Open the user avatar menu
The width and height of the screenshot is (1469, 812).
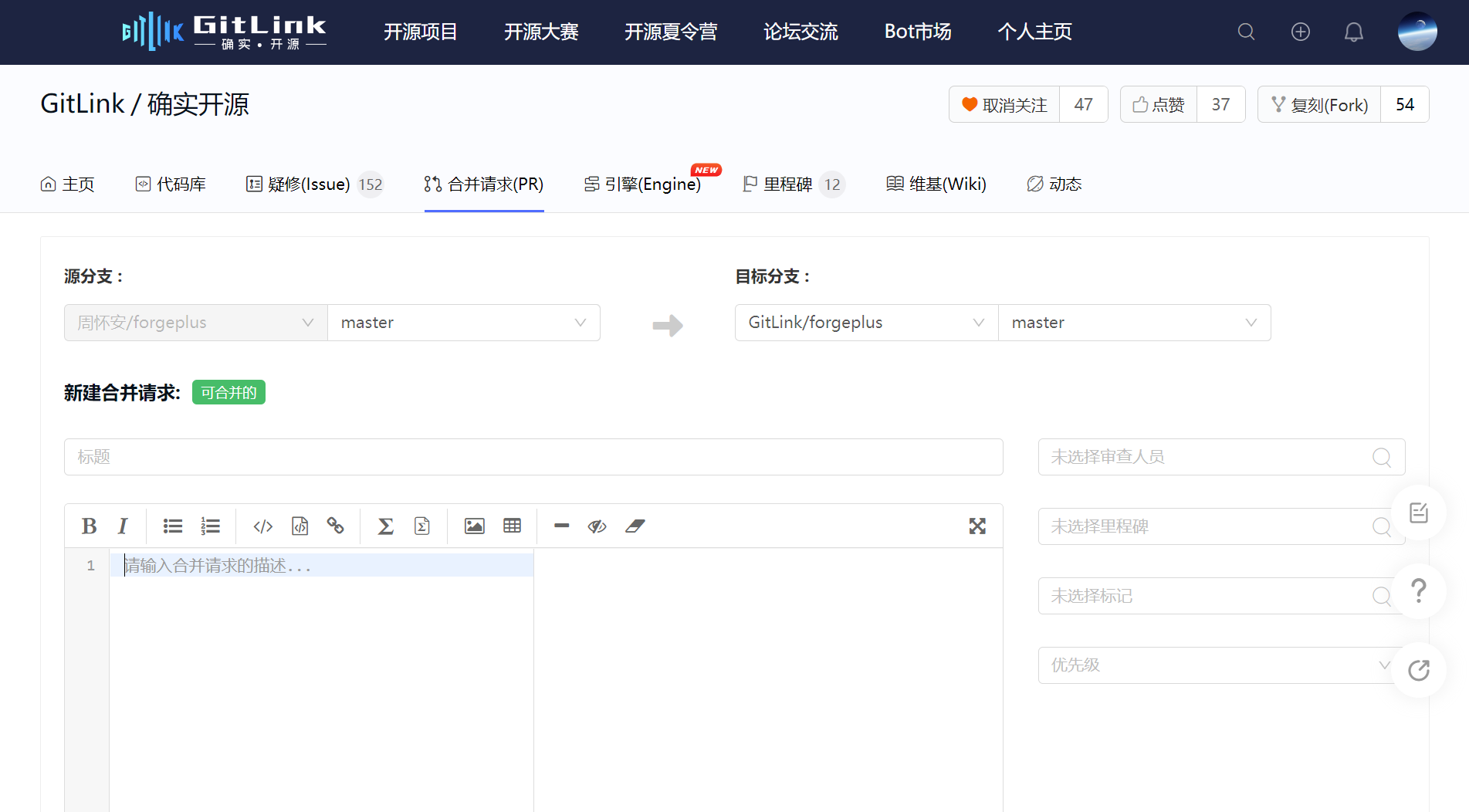pyautogui.click(x=1417, y=32)
